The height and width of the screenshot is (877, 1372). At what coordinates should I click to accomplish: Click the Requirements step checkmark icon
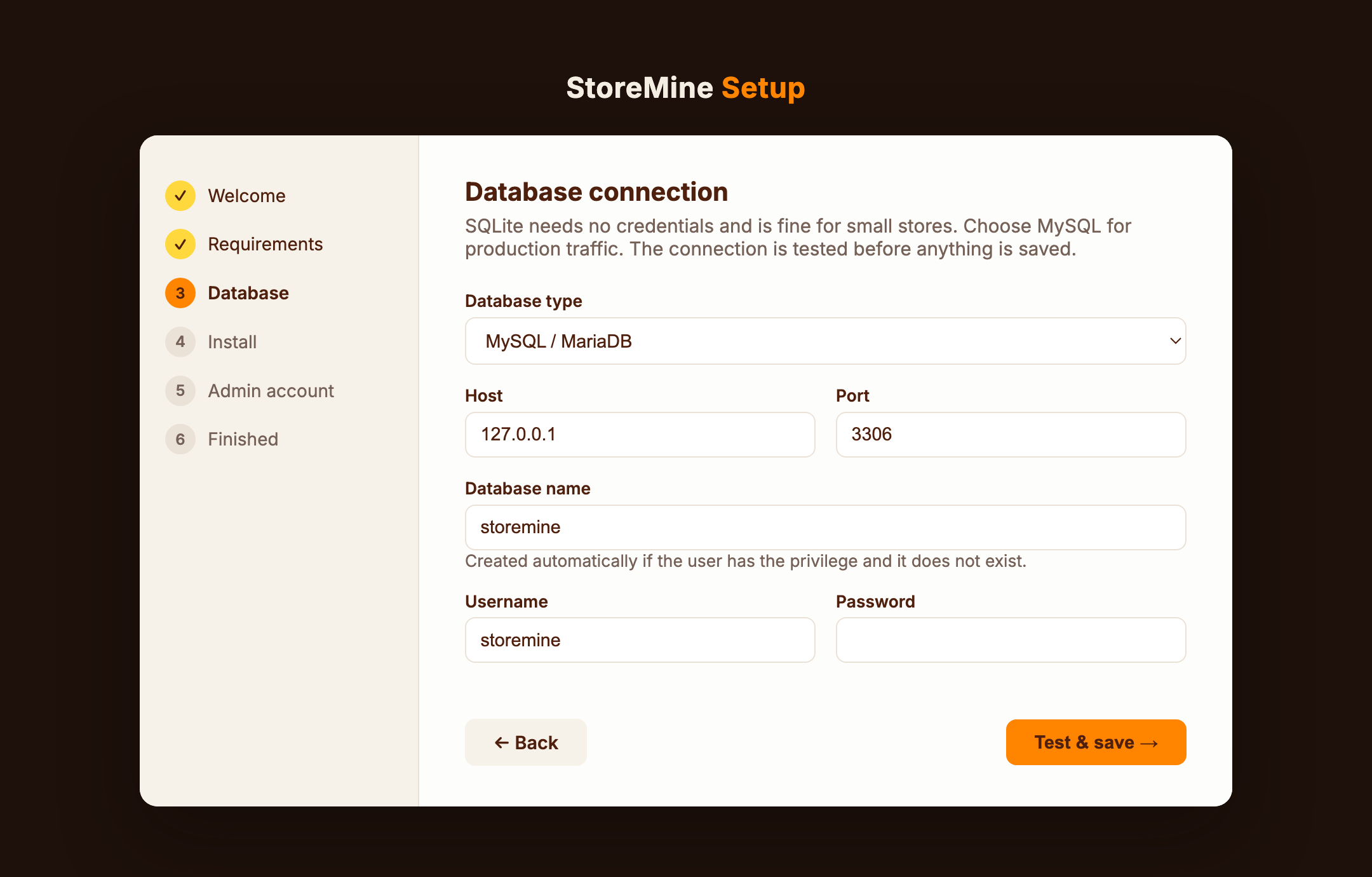tap(180, 244)
